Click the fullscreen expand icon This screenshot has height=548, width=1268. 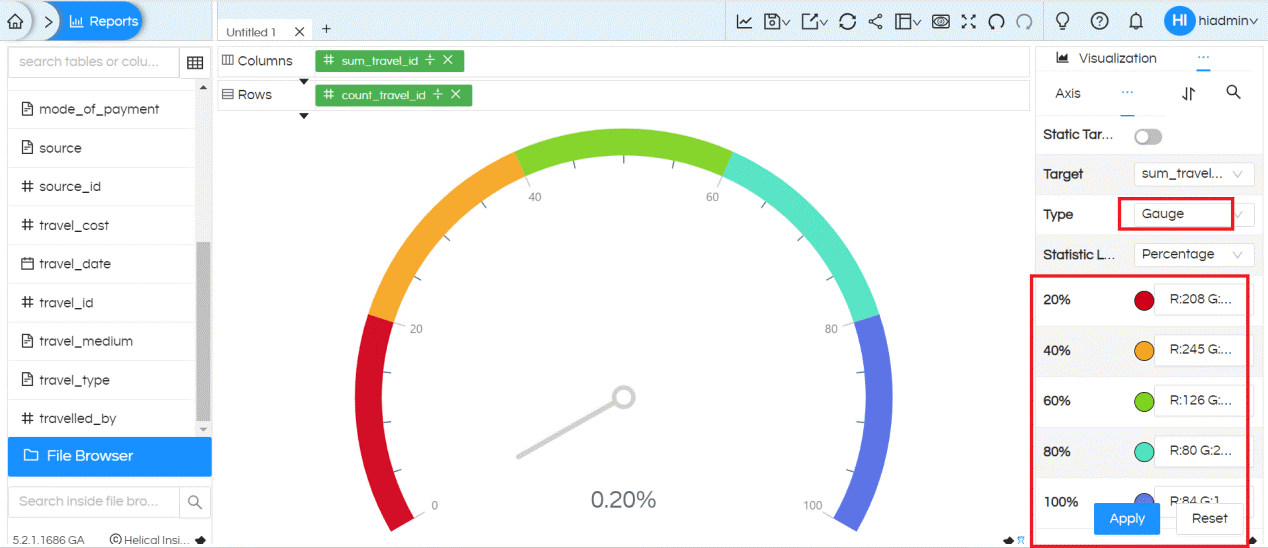coord(968,21)
